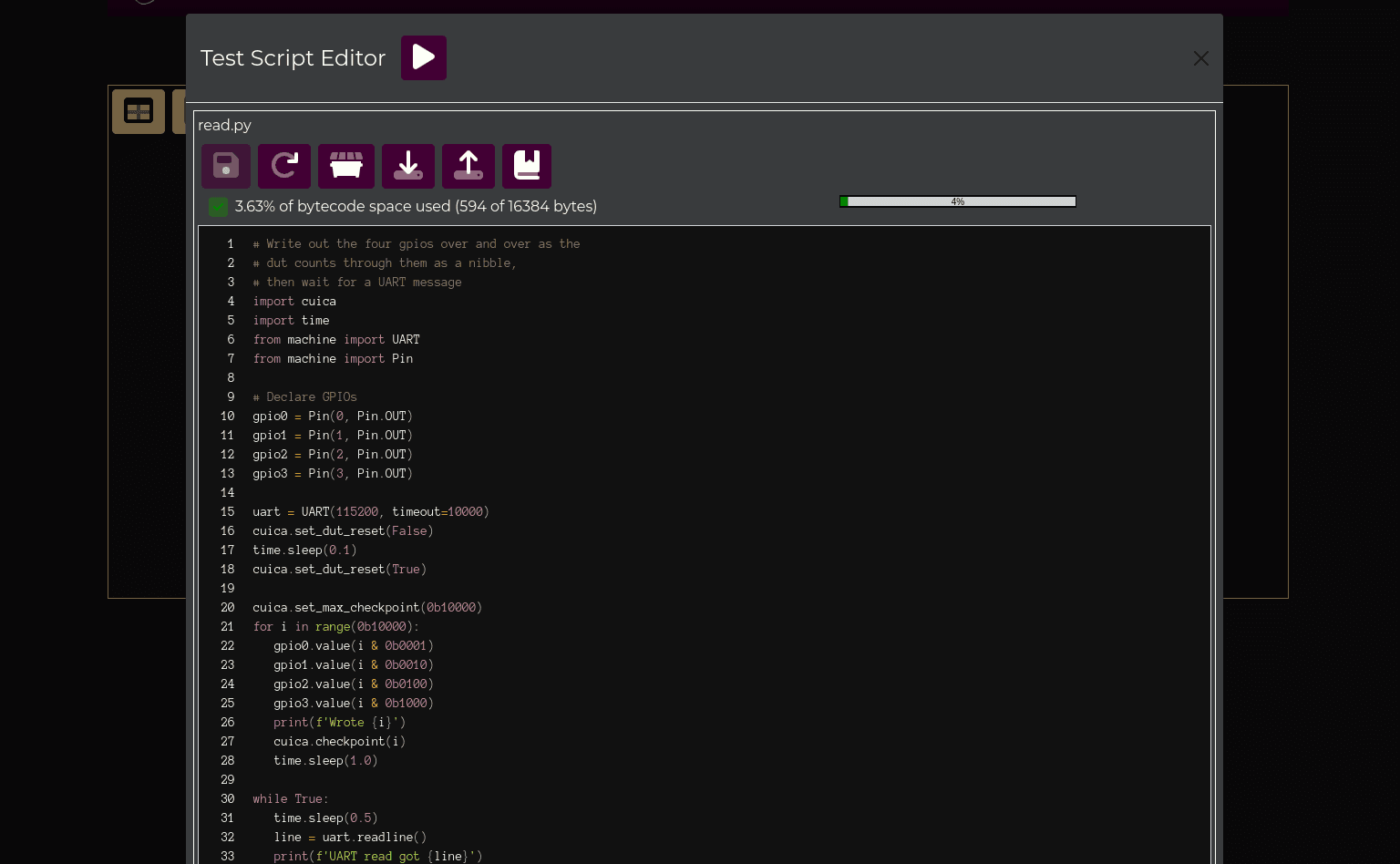The width and height of the screenshot is (1400, 864).
Task: Upload a script using the up-arrow icon
Action: click(468, 166)
